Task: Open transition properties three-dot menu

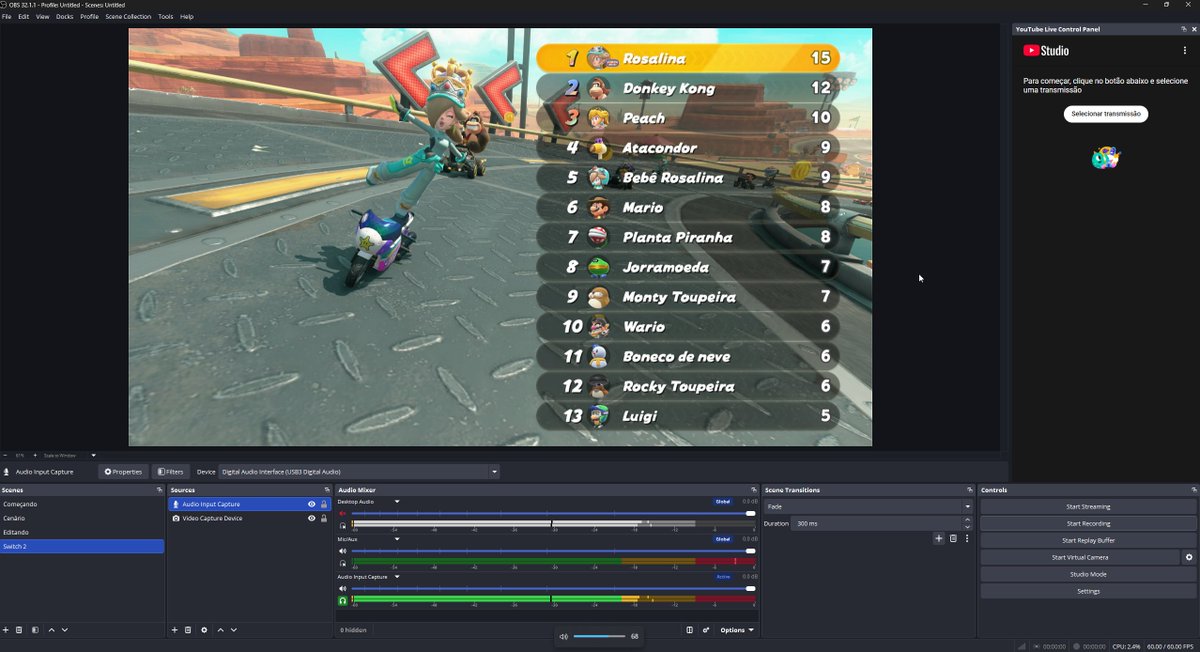Action: tap(967, 539)
